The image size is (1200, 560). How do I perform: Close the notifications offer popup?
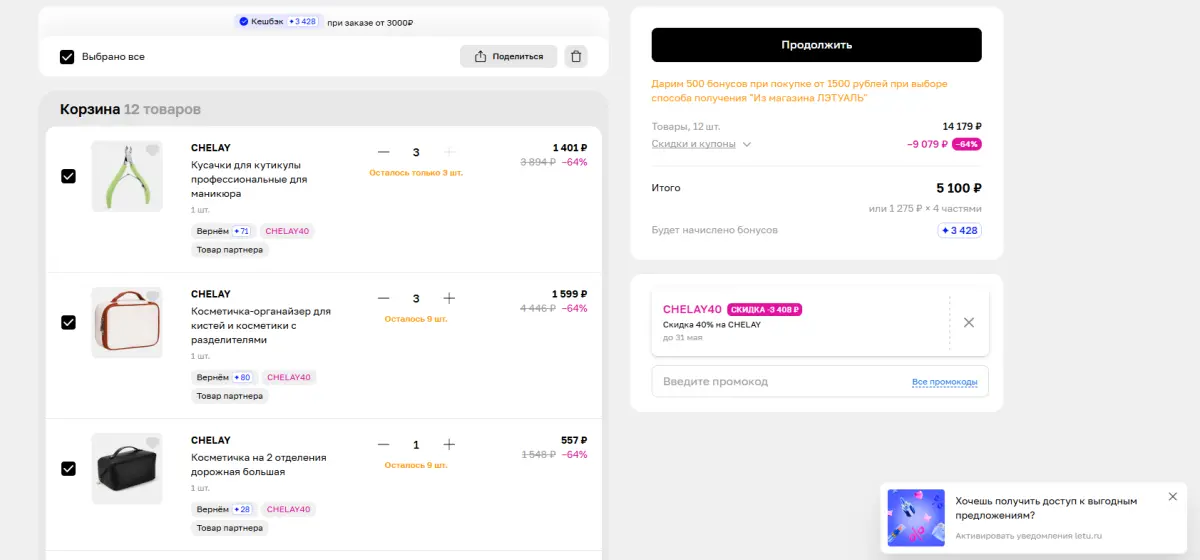[1173, 497]
